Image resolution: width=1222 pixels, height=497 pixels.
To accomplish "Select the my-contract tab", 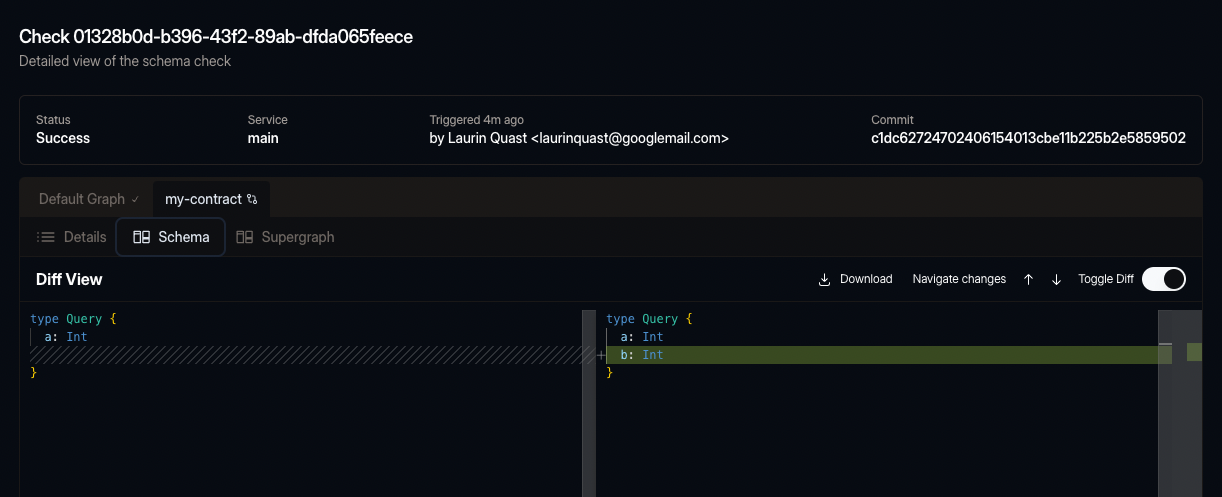I will 203,199.
